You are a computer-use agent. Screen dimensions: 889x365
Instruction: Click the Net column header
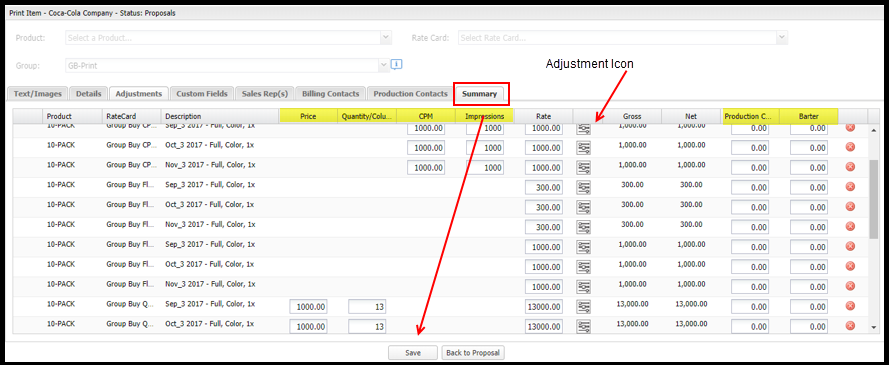tap(691, 116)
